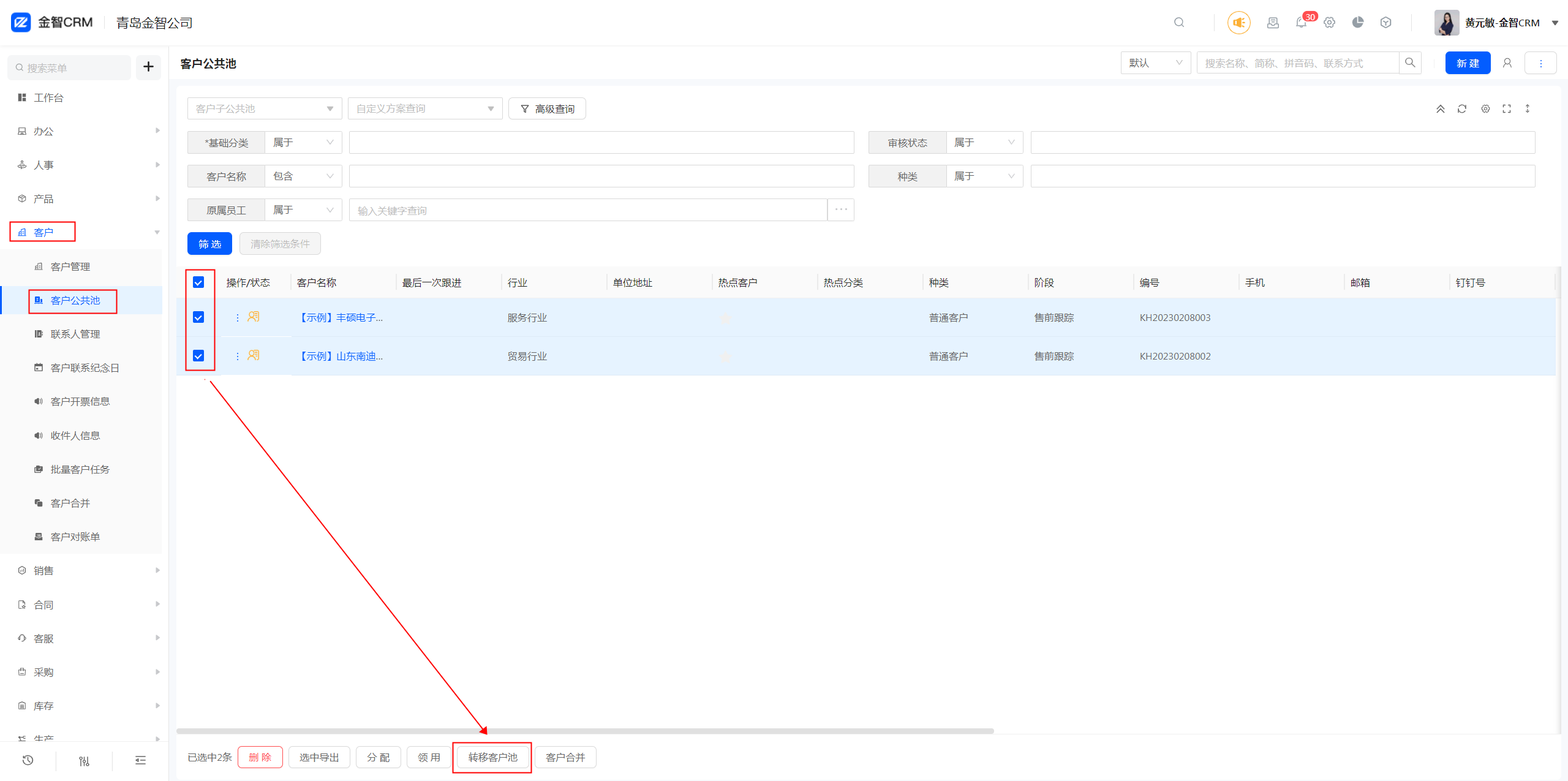Click orange contact icon in 丰硕电子 row
The height and width of the screenshot is (781, 1568).
click(254, 317)
